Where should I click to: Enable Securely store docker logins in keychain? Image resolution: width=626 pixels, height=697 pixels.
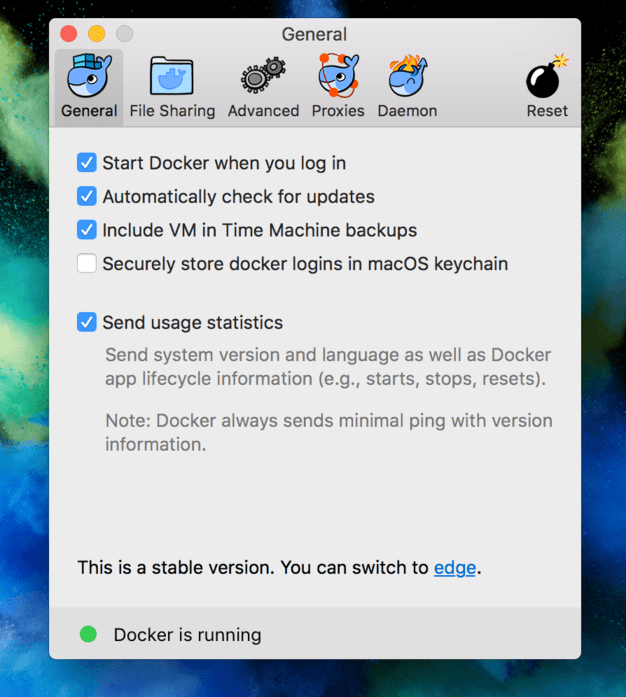tap(87, 263)
